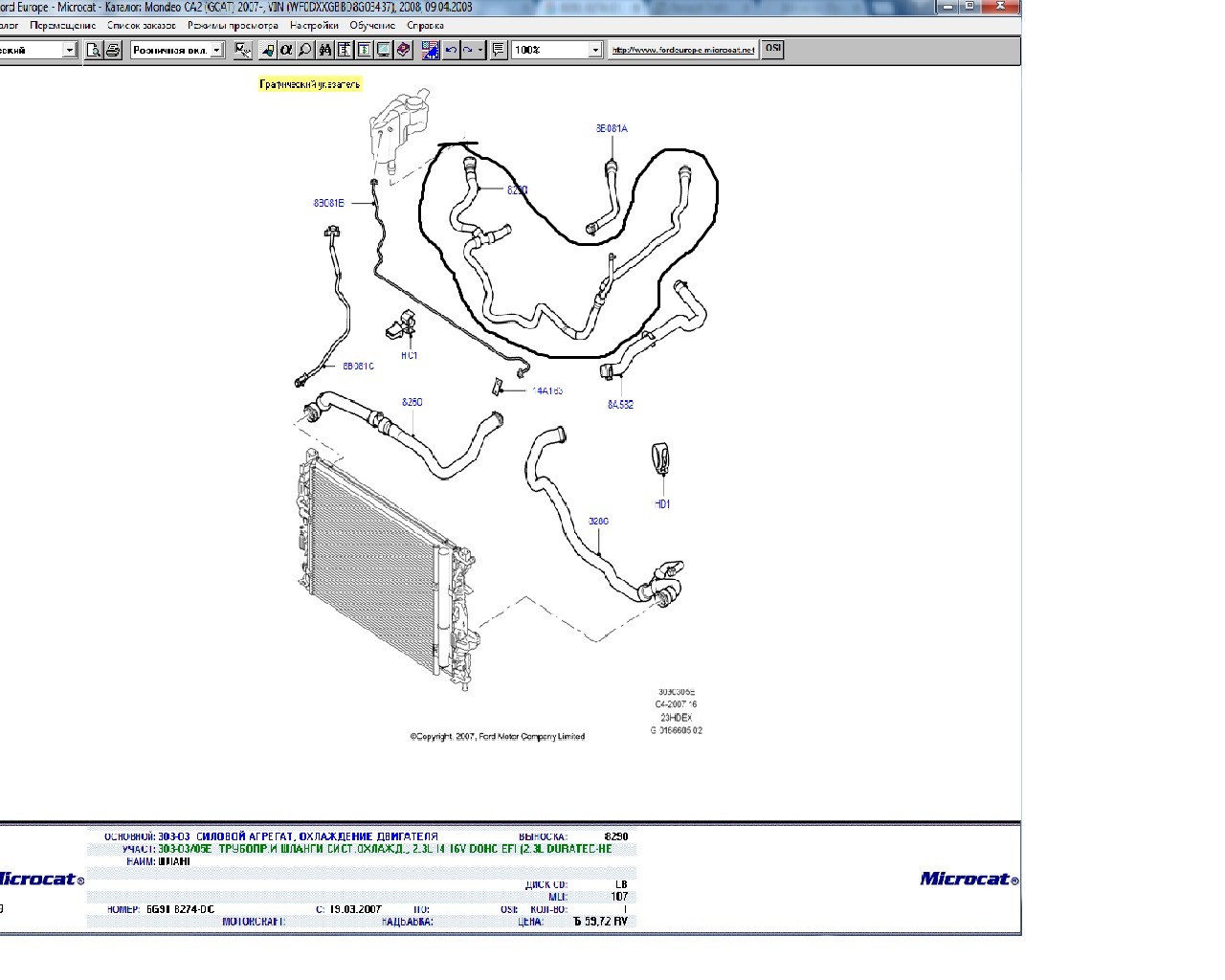Click the printer icon in toolbar
Screen dimensions: 1225x980
(x=112, y=50)
